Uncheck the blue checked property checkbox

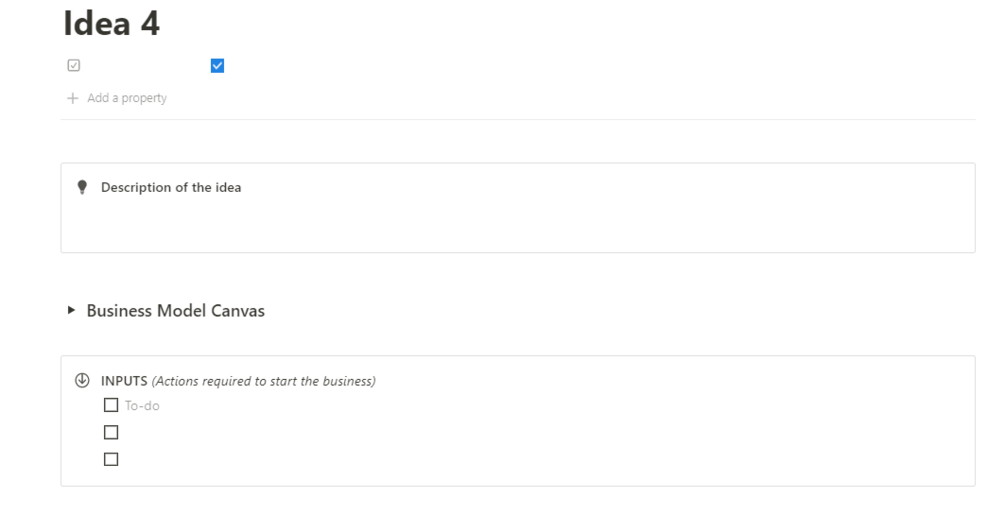[218, 66]
